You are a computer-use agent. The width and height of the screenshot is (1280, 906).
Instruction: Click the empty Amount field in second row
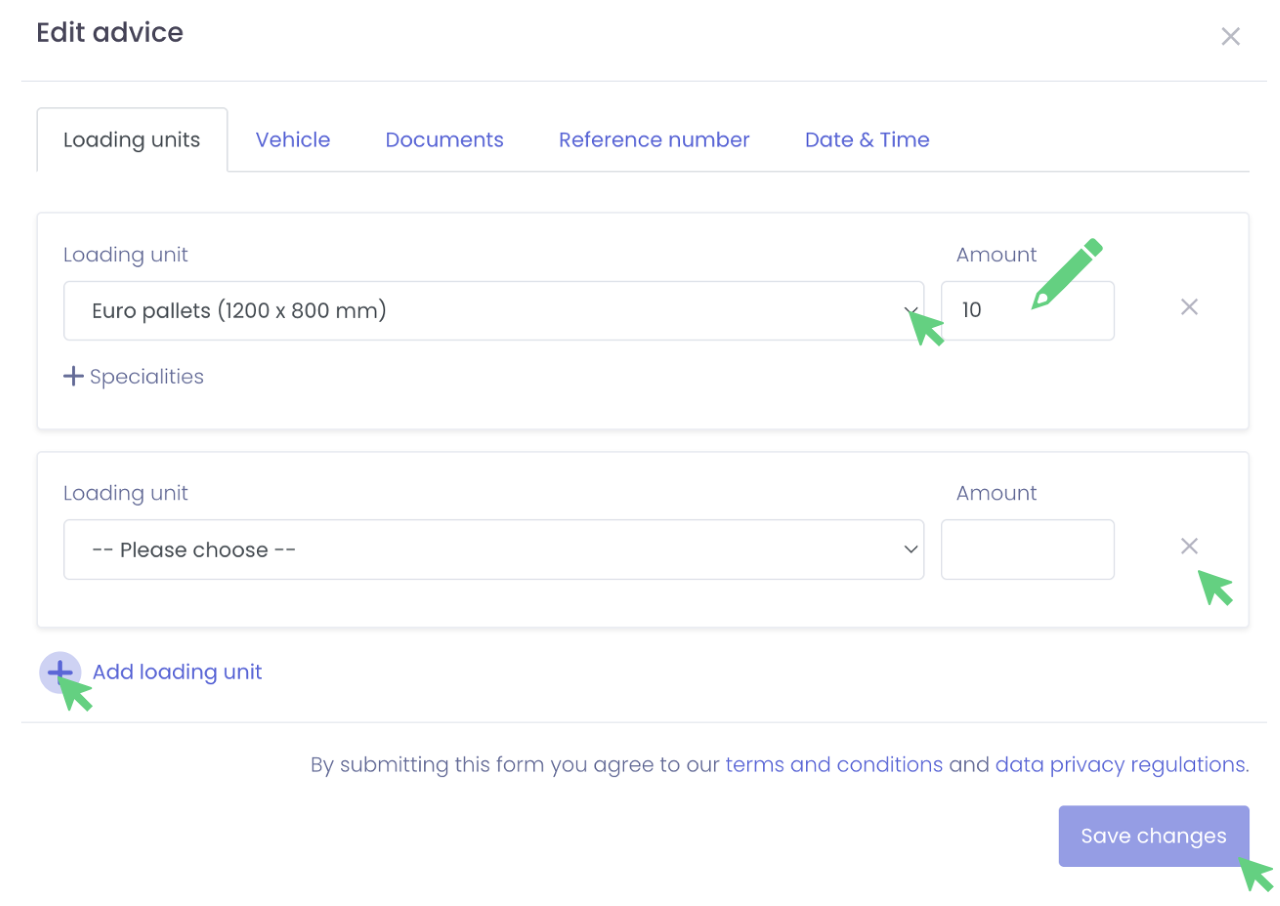(x=1027, y=549)
